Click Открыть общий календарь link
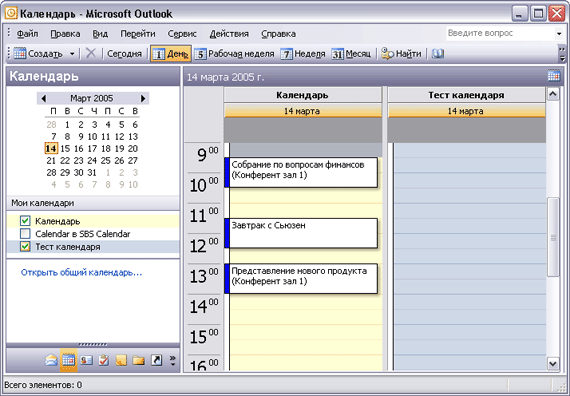Viewport: 570px width, 396px height. (x=81, y=272)
